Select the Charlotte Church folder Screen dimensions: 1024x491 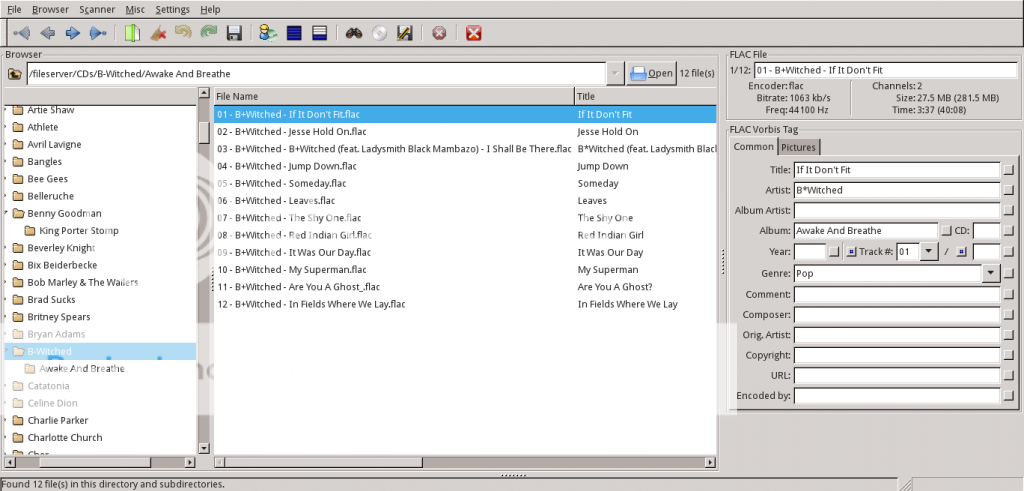coord(65,437)
